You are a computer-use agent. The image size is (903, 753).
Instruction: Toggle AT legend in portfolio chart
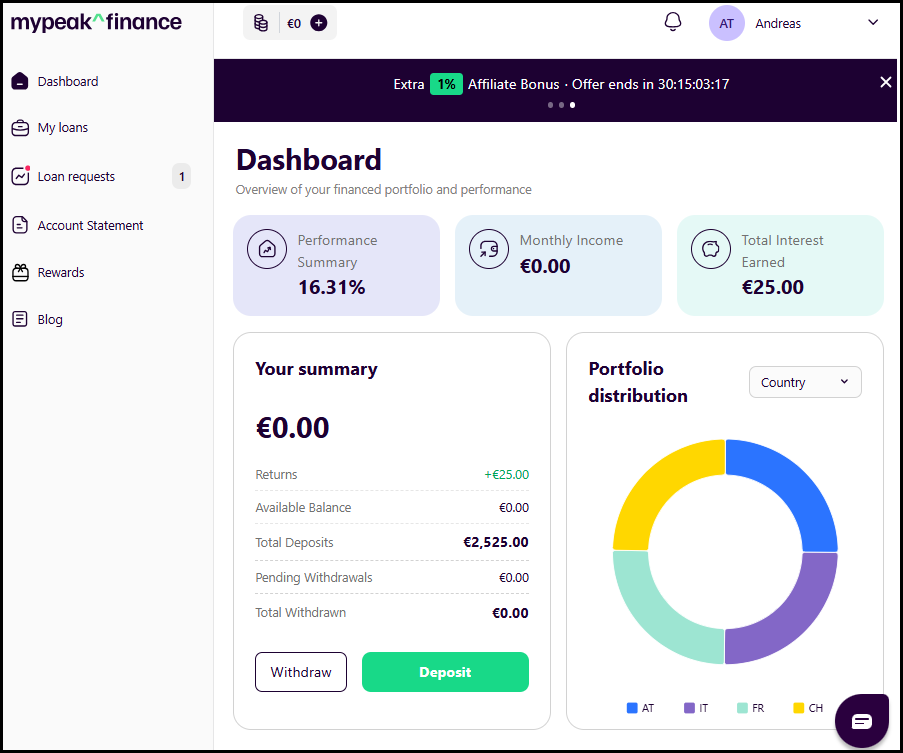click(x=640, y=708)
